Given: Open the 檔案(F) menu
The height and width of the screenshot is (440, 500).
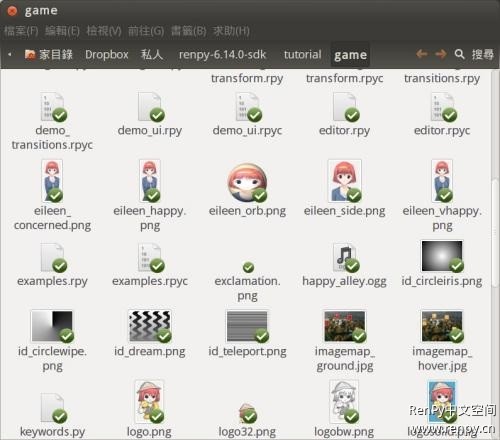Looking at the screenshot, I should pos(21,31).
